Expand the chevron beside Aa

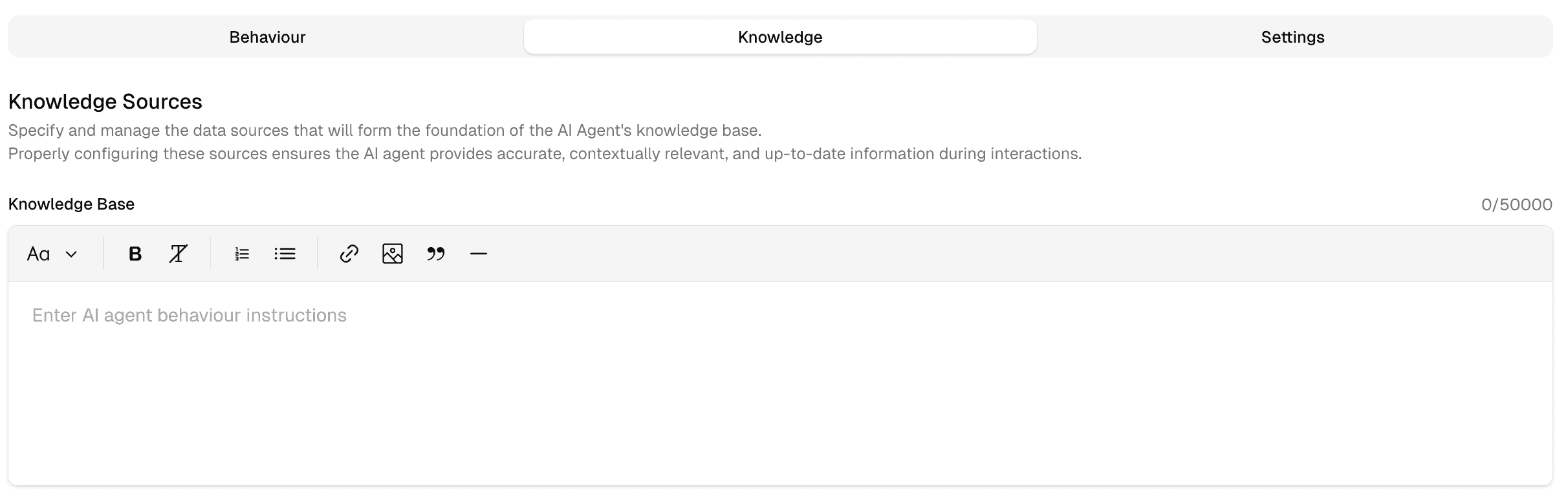pos(71,254)
